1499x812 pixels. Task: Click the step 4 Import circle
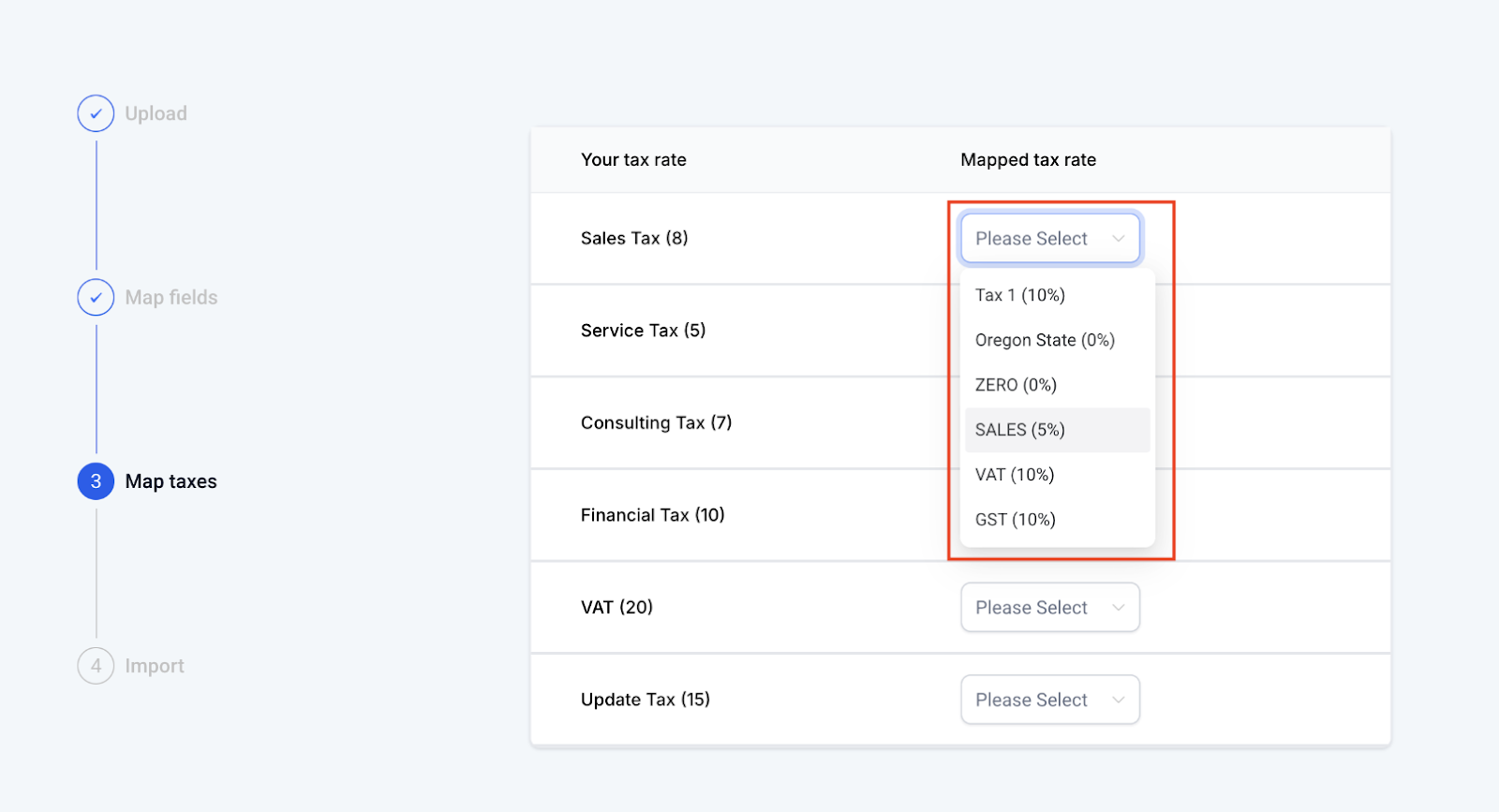coord(96,666)
